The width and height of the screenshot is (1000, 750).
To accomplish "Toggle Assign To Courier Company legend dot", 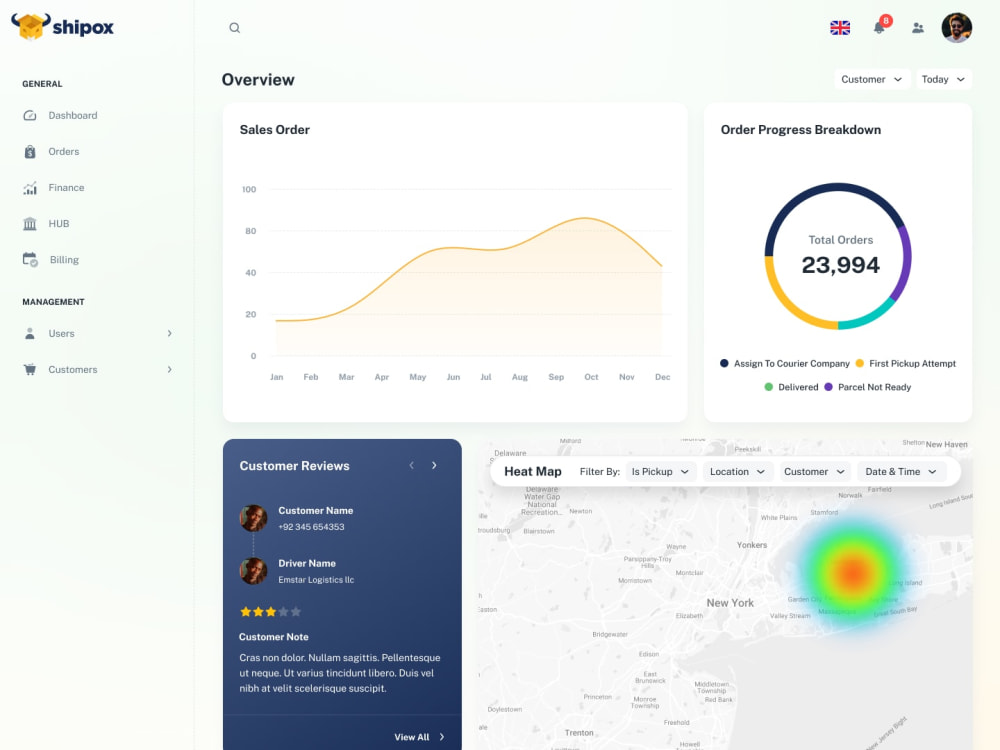I will click(x=724, y=364).
